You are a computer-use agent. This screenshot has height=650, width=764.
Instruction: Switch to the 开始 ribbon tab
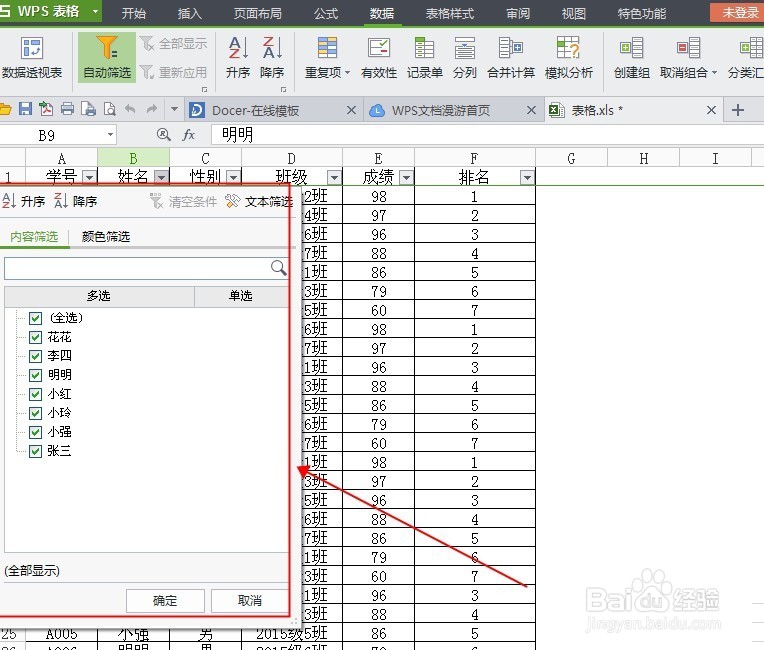click(x=134, y=13)
